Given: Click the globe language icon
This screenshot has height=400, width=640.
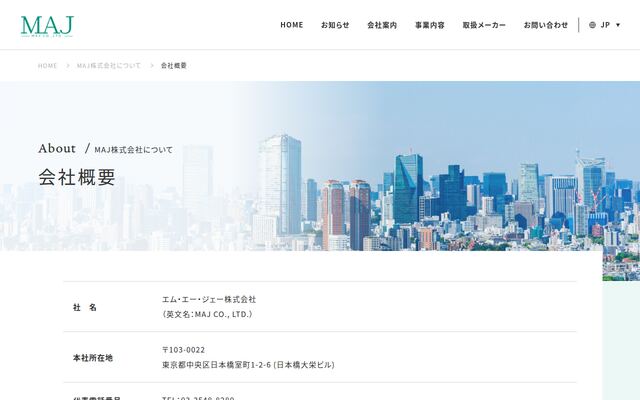Looking at the screenshot, I should coord(592,25).
